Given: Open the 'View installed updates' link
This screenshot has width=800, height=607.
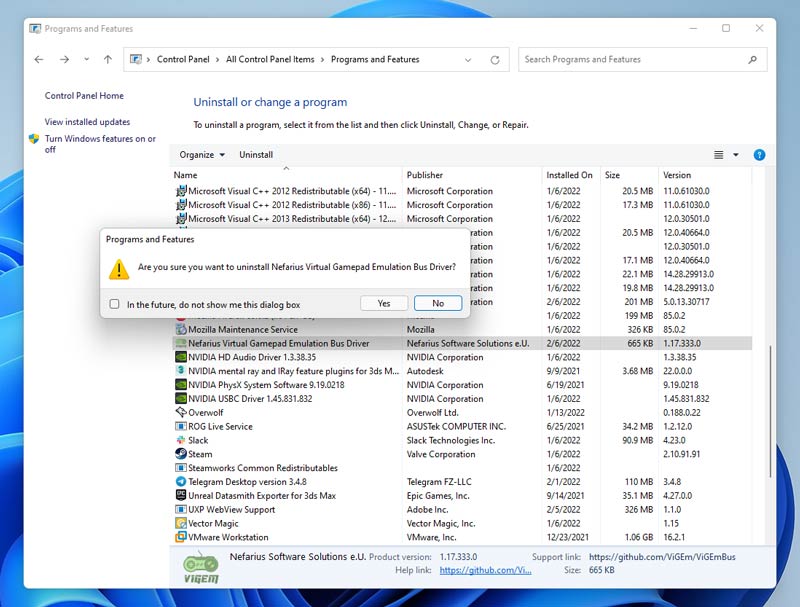Looking at the screenshot, I should click(x=86, y=121).
